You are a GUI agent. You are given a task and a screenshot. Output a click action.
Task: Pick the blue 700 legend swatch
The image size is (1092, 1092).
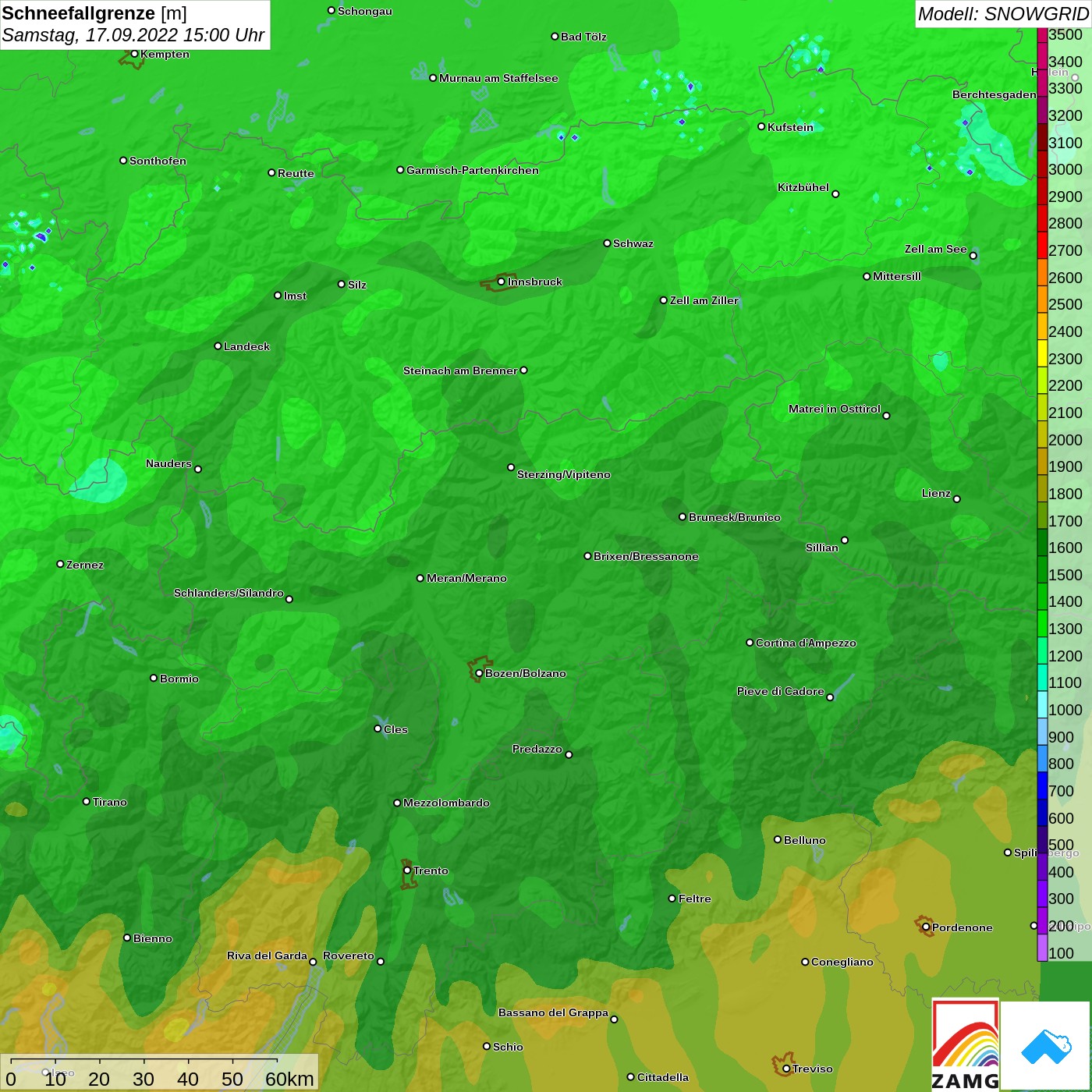tap(1042, 785)
